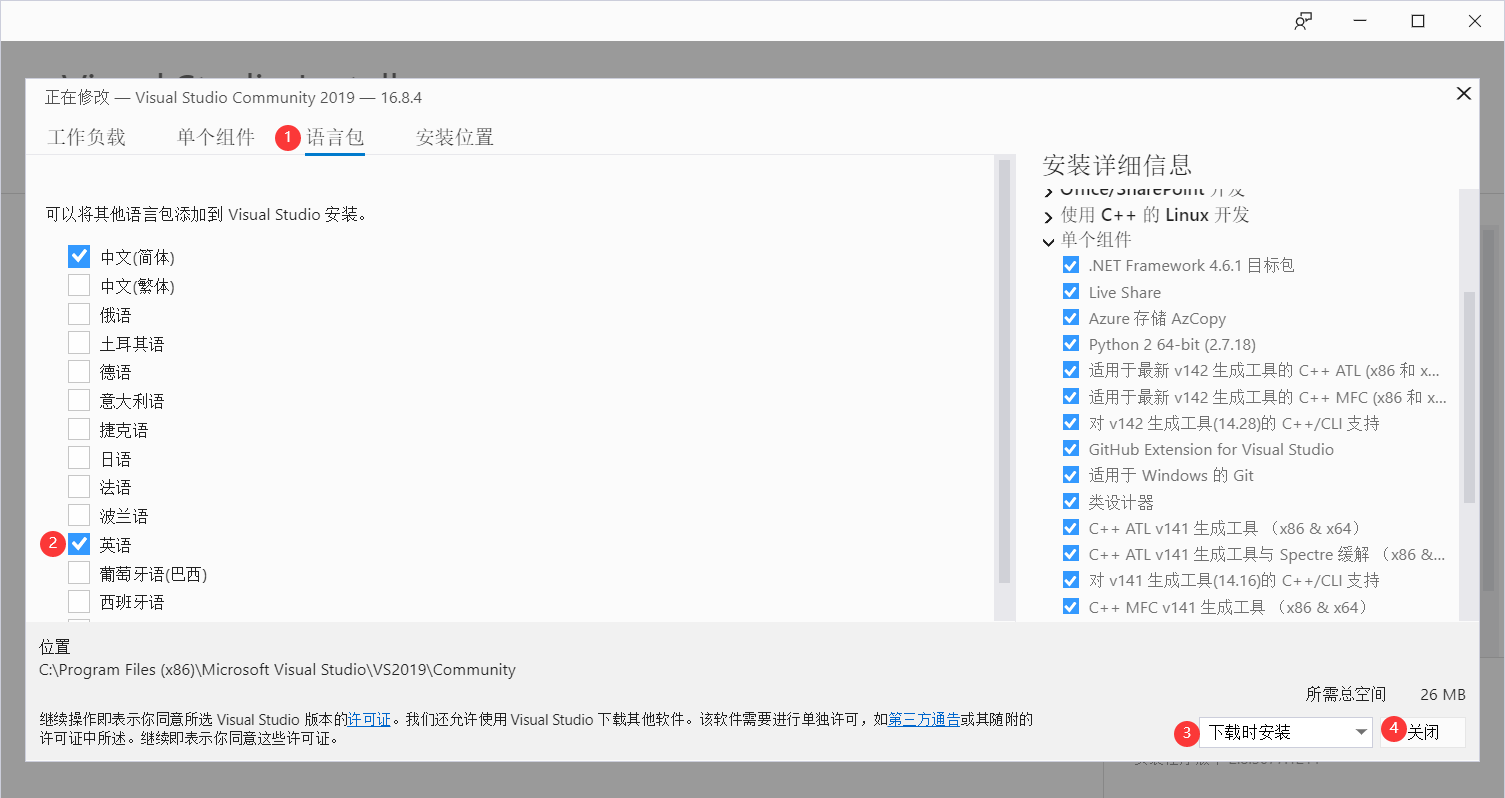Tick the 捷克语 checkbox
Viewport: 1505px width, 798px height.
tap(79, 430)
